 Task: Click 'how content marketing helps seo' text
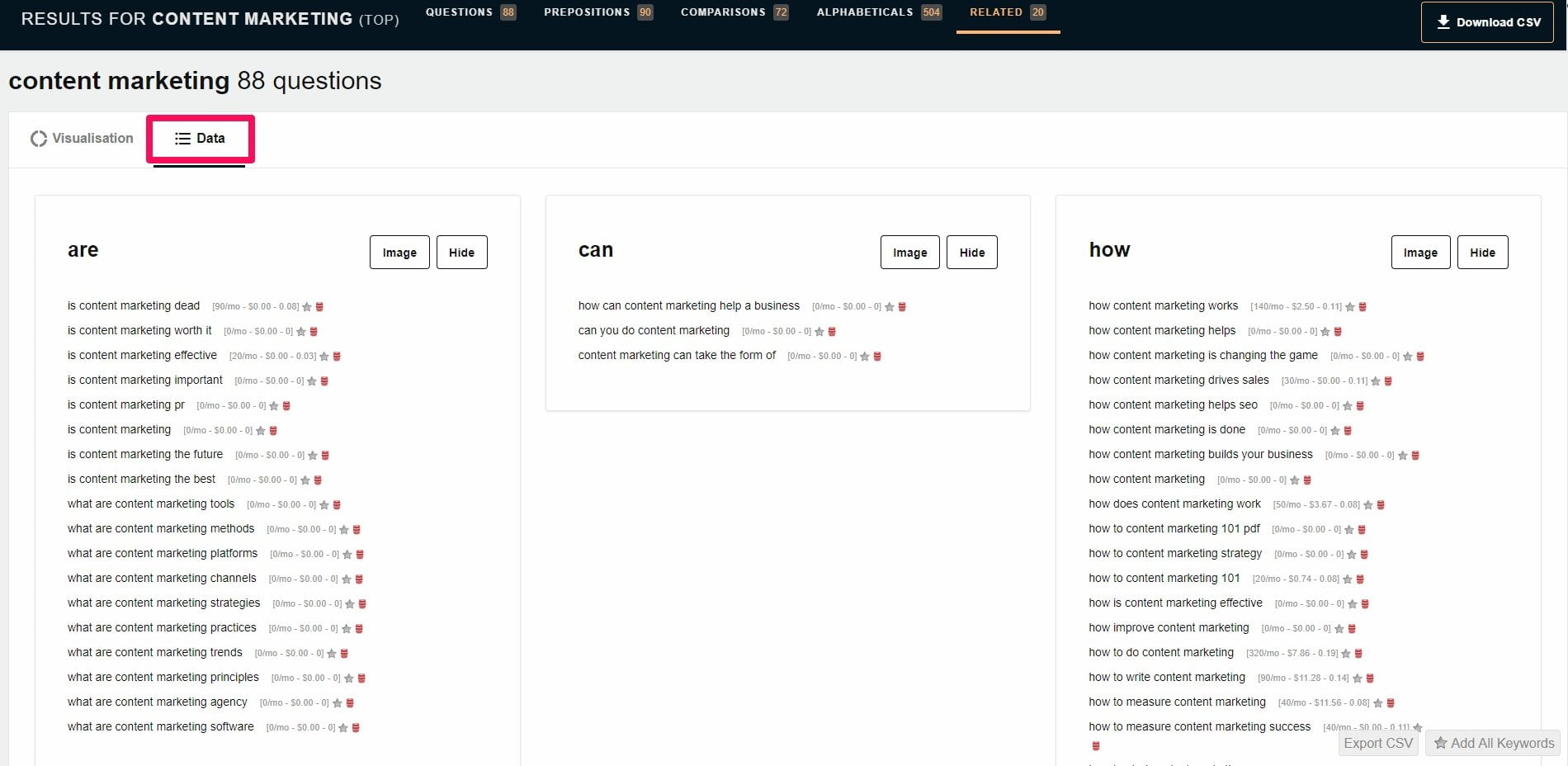(1173, 404)
